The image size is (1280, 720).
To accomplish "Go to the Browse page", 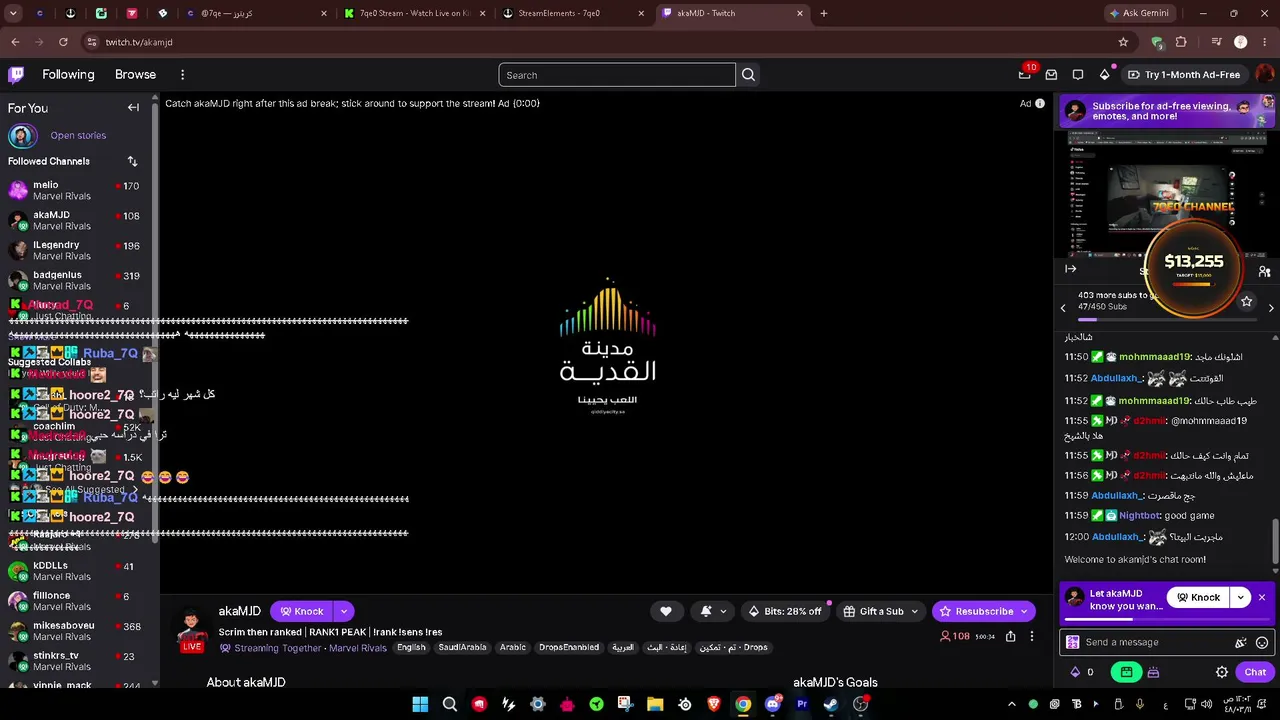I will (135, 75).
